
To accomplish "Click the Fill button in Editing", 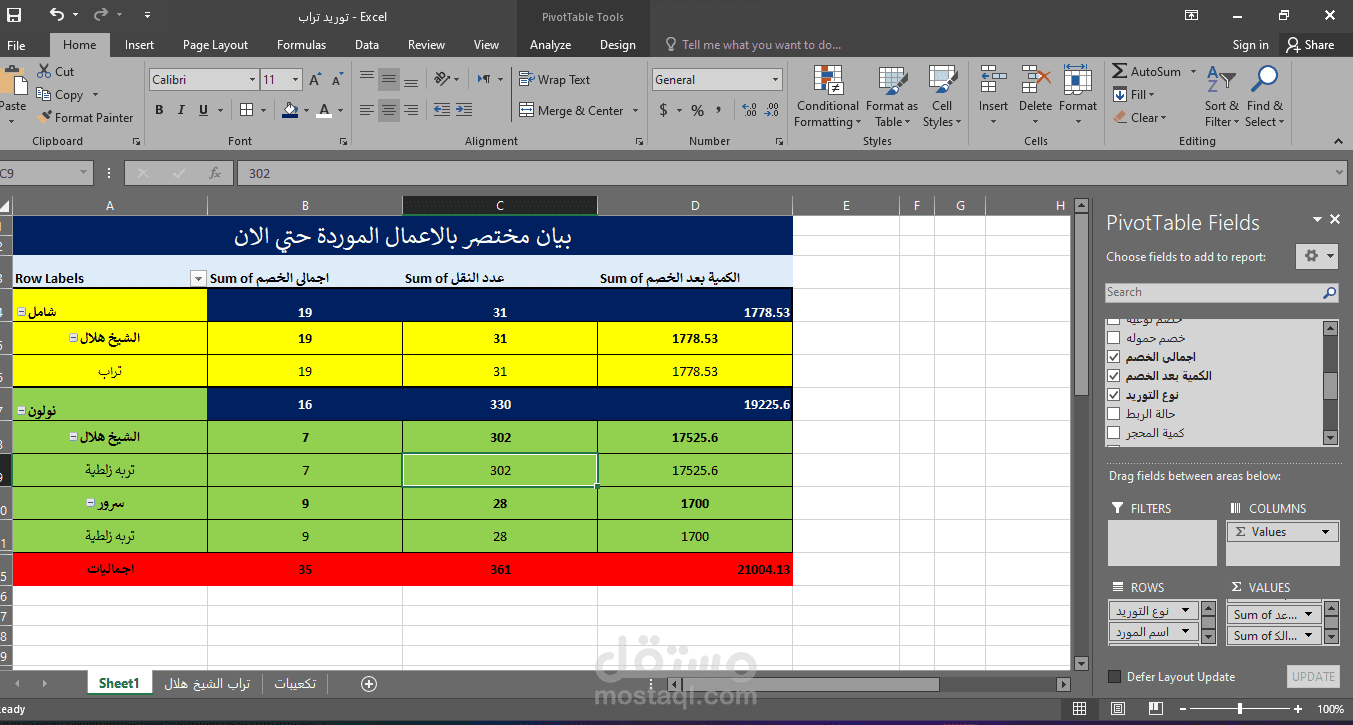I will pos(1133,94).
